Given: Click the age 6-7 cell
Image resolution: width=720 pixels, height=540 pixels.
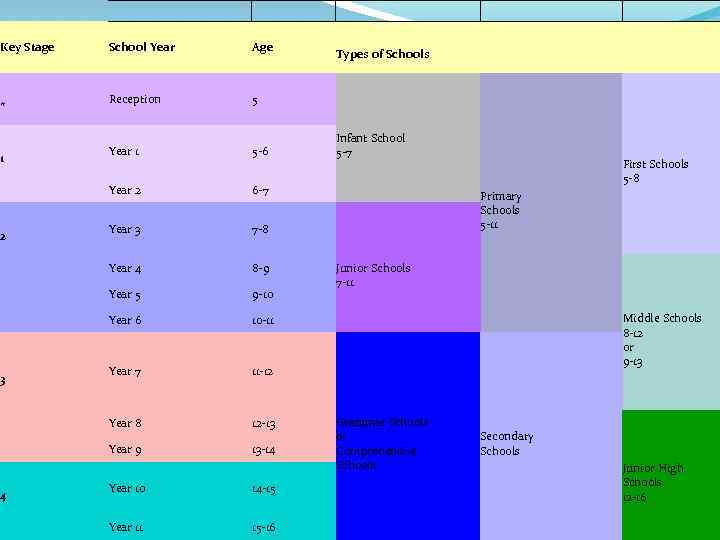Looking at the screenshot, I should [x=260, y=190].
